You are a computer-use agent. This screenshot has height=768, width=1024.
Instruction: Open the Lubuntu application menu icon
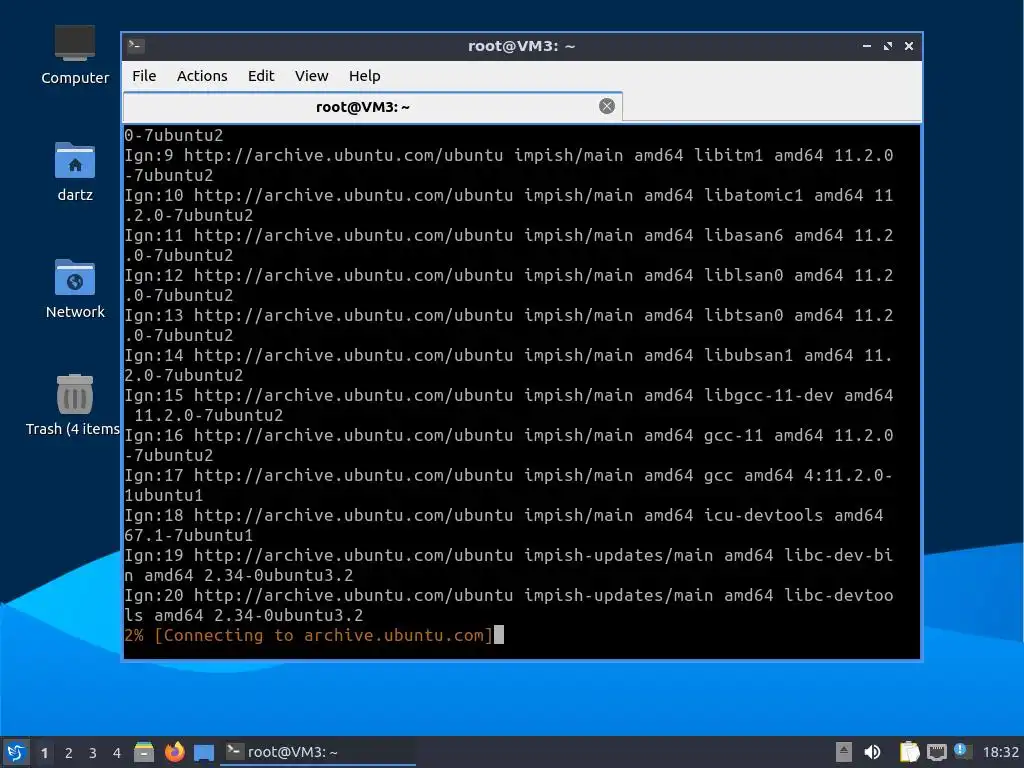click(16, 752)
